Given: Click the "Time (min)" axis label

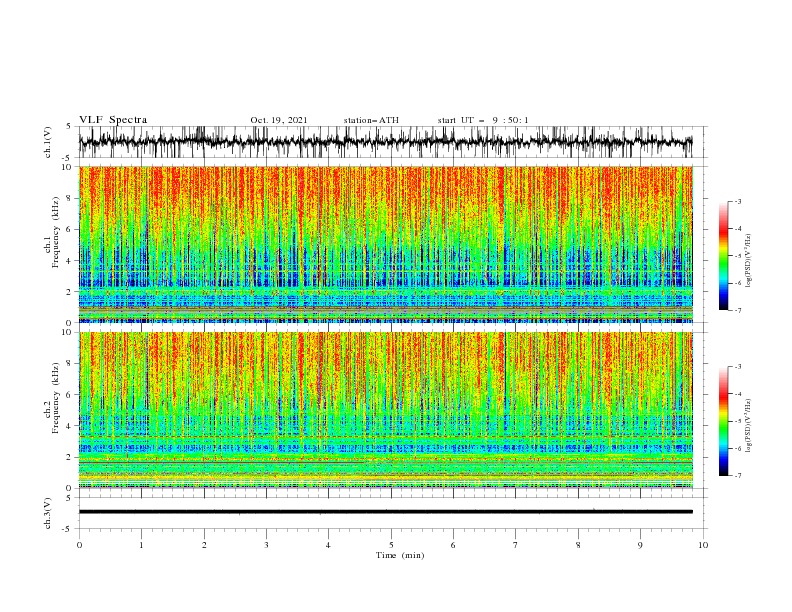Looking at the screenshot, I should click(400, 555).
